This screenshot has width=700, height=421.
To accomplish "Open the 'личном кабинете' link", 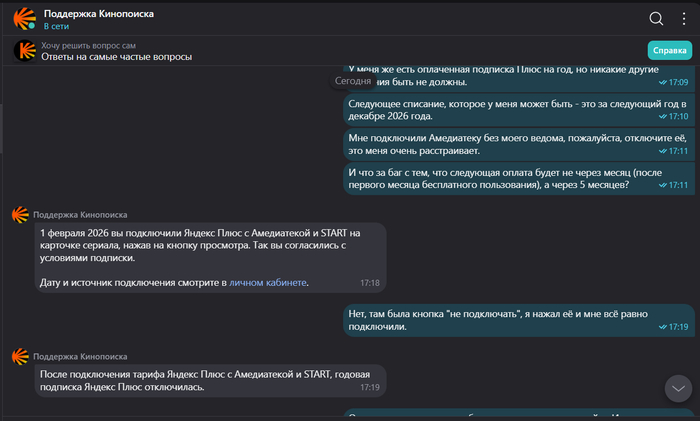I will tap(268, 283).
